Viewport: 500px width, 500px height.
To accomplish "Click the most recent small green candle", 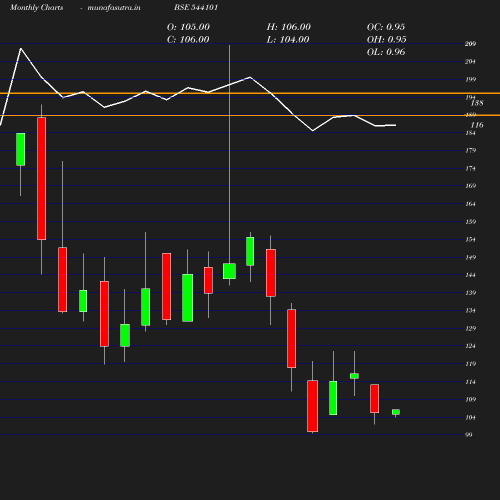I will (396, 412).
